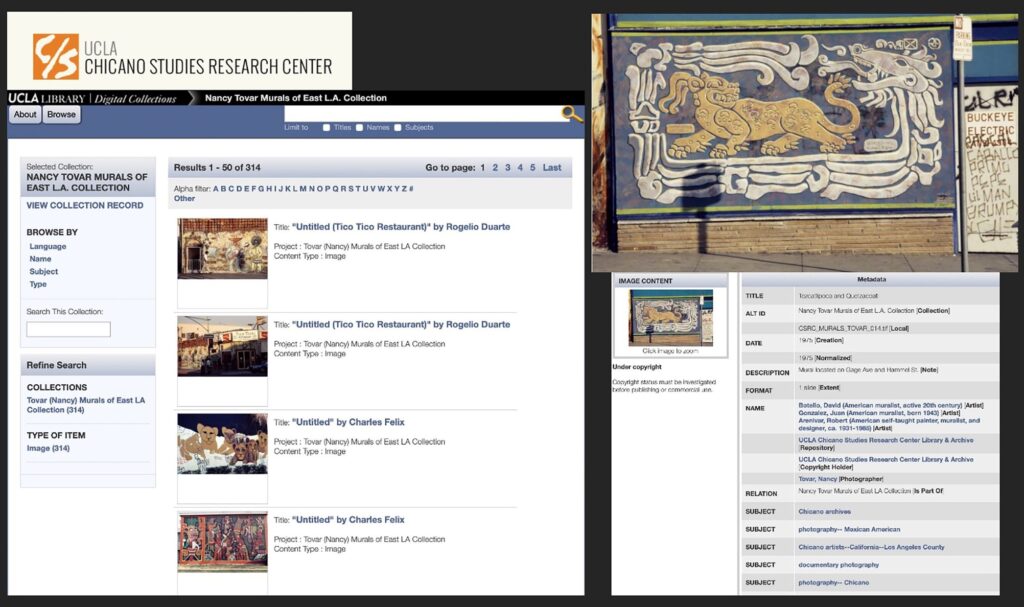Open the Repository UCLA Chicano Studies Research Center link
The height and width of the screenshot is (607, 1024).
coord(886,440)
